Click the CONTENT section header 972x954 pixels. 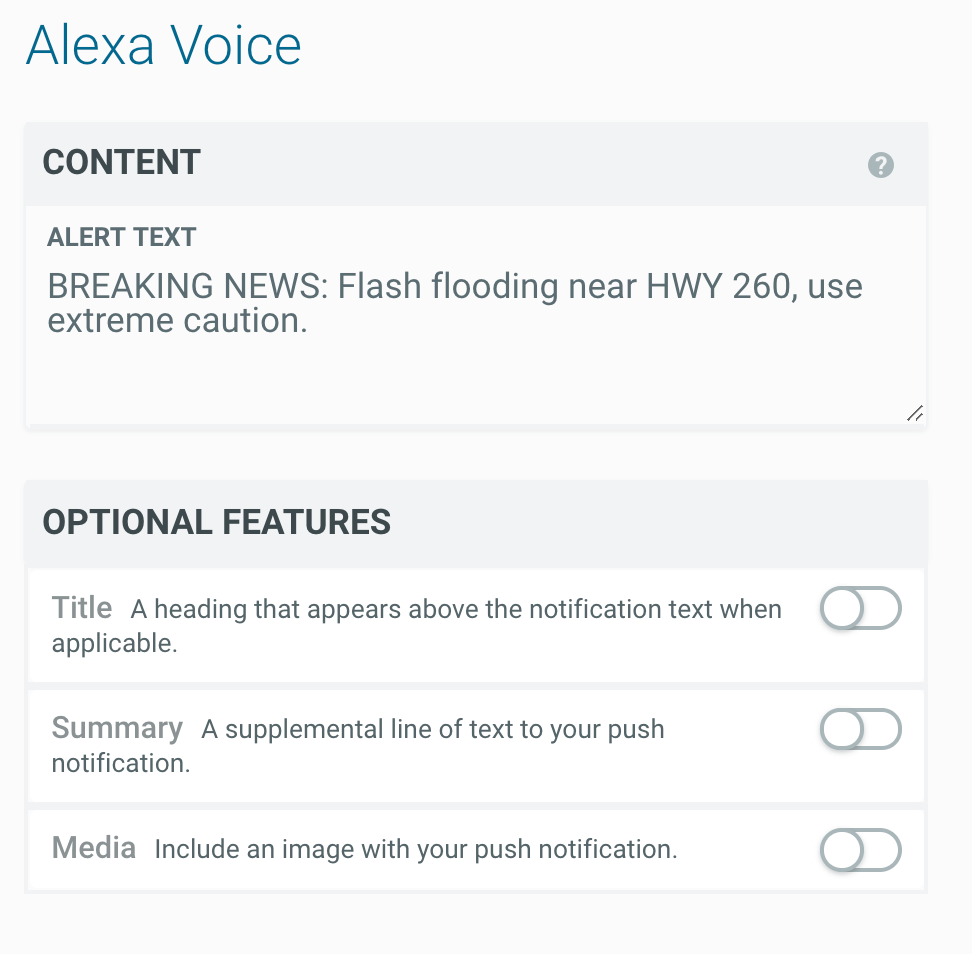click(x=122, y=163)
